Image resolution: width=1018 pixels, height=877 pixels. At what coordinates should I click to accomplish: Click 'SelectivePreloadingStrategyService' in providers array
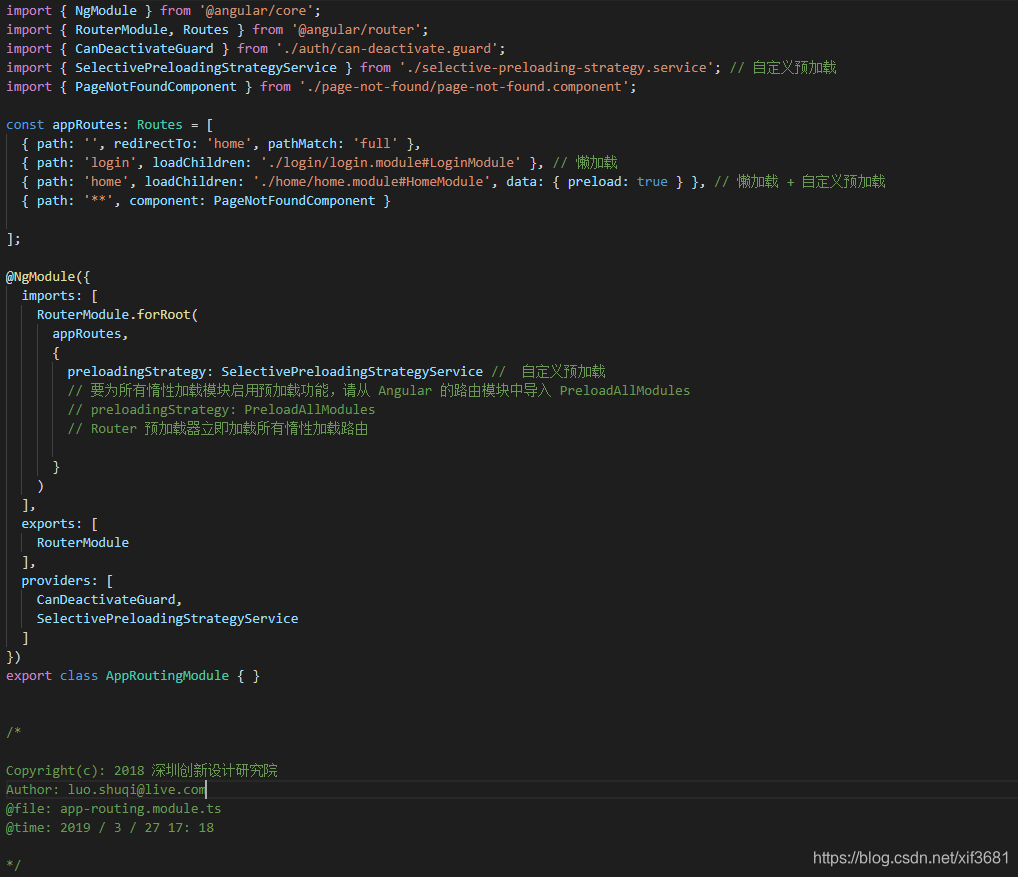click(168, 619)
